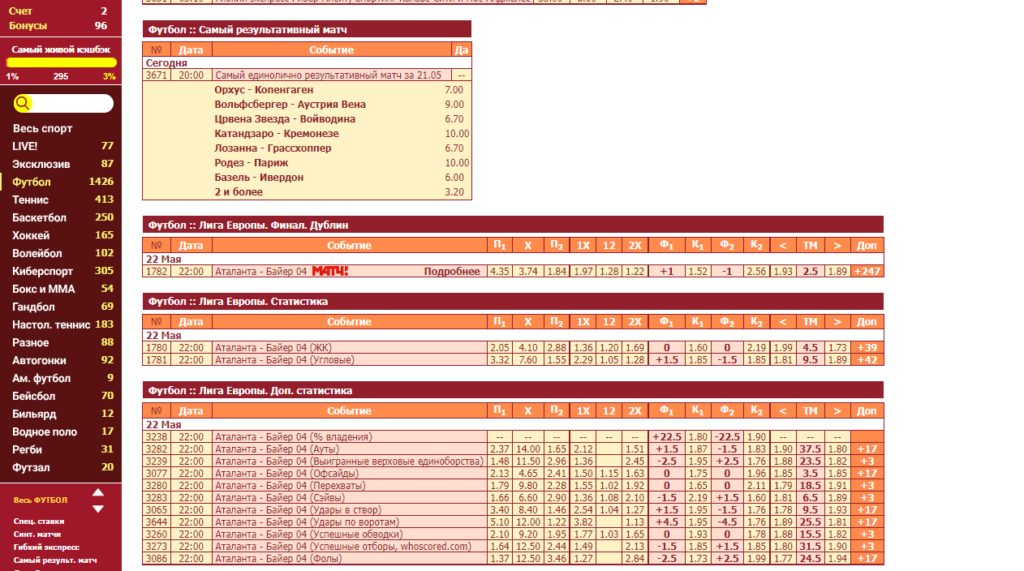Click +247 extra markets button

tap(867, 271)
